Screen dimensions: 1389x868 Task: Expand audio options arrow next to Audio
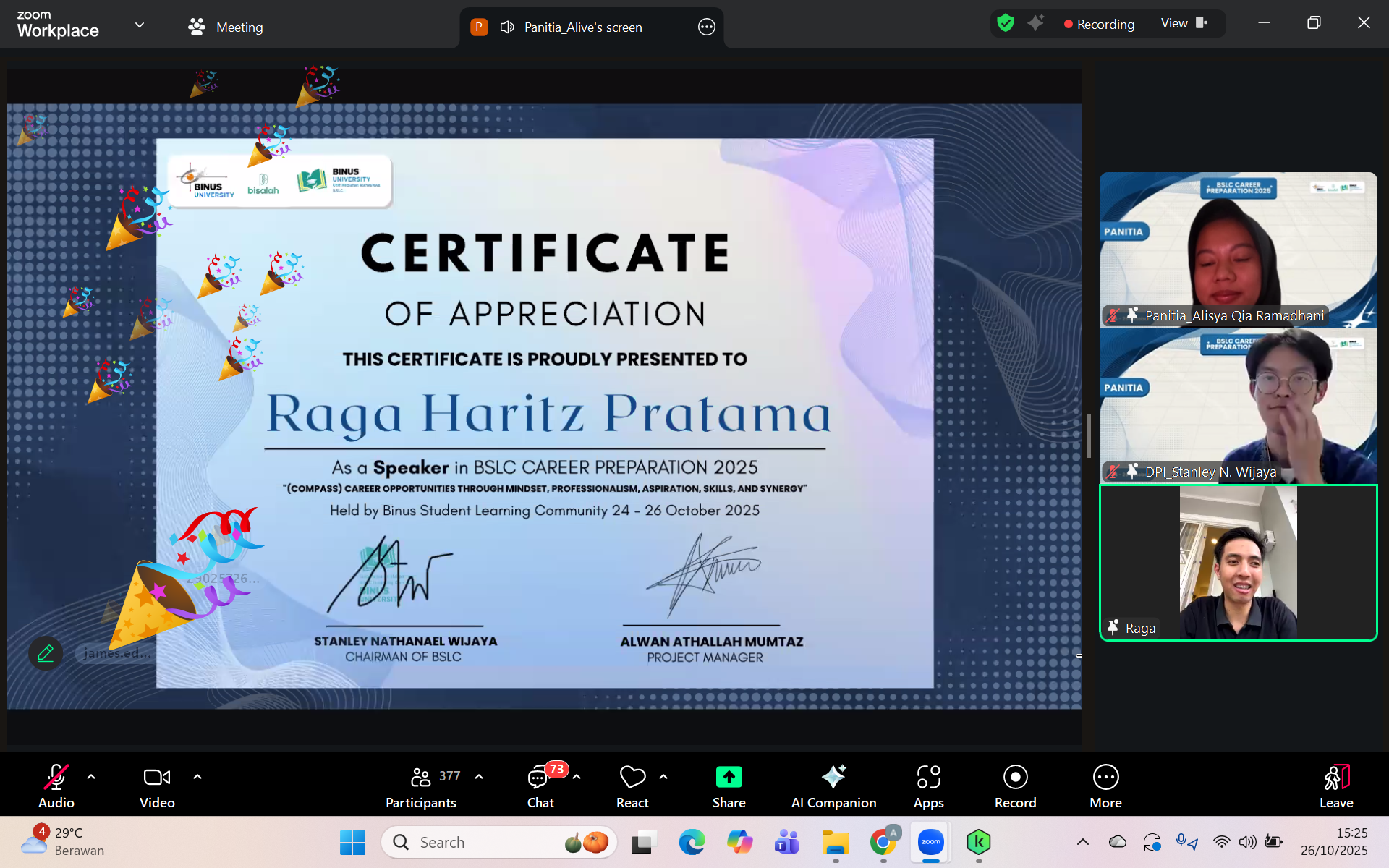tap(91, 777)
